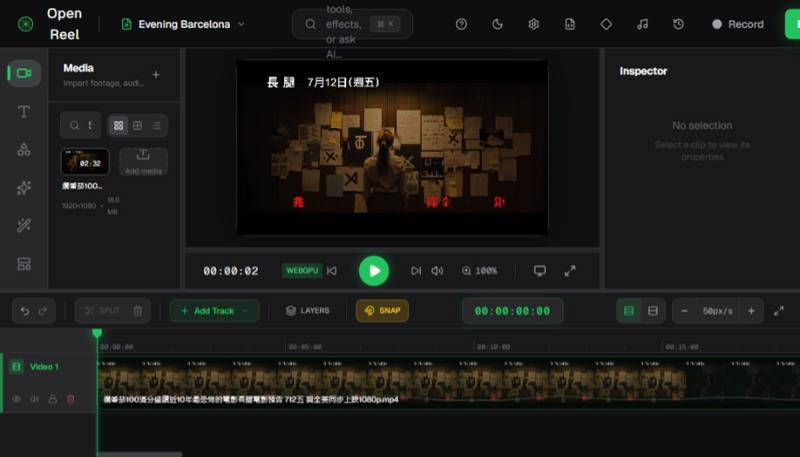Viewport: 800px width, 457px height.
Task: Start screen recording with Record button
Action: coord(738,24)
